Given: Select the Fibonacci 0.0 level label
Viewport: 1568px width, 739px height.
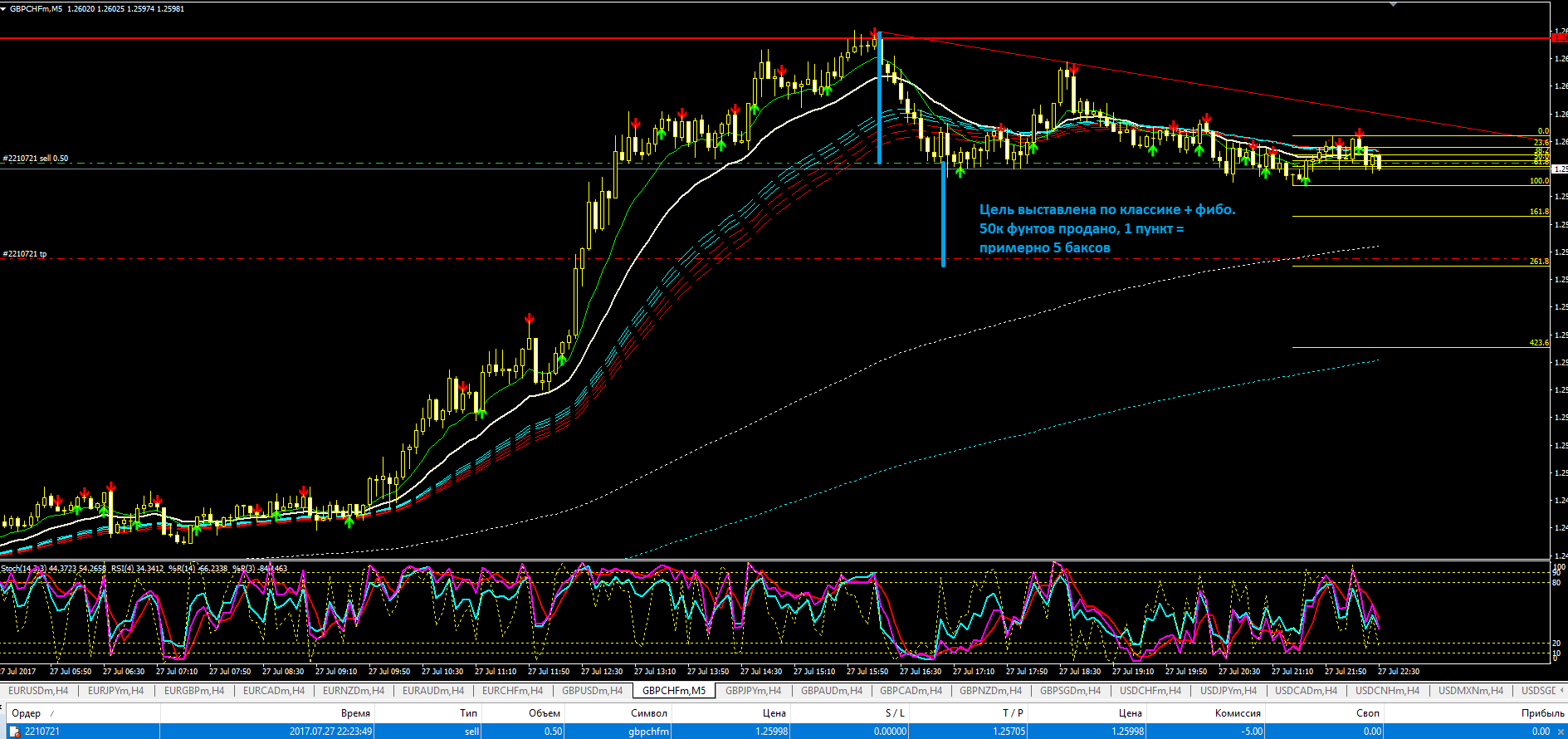Looking at the screenshot, I should (1543, 131).
